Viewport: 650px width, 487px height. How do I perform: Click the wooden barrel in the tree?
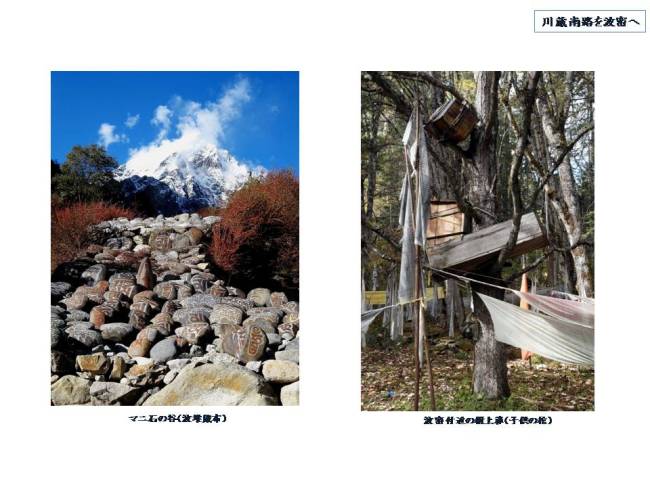coord(453,119)
